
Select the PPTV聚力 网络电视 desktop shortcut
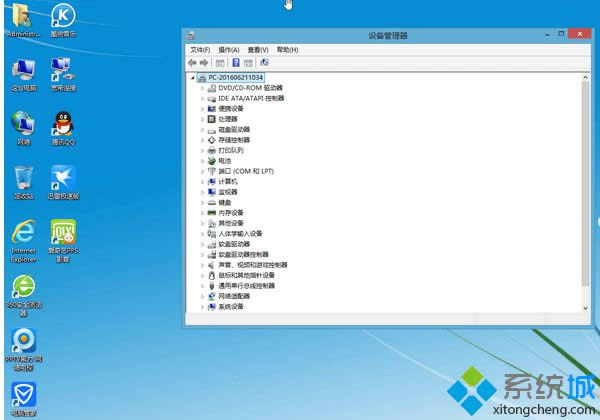click(x=24, y=350)
